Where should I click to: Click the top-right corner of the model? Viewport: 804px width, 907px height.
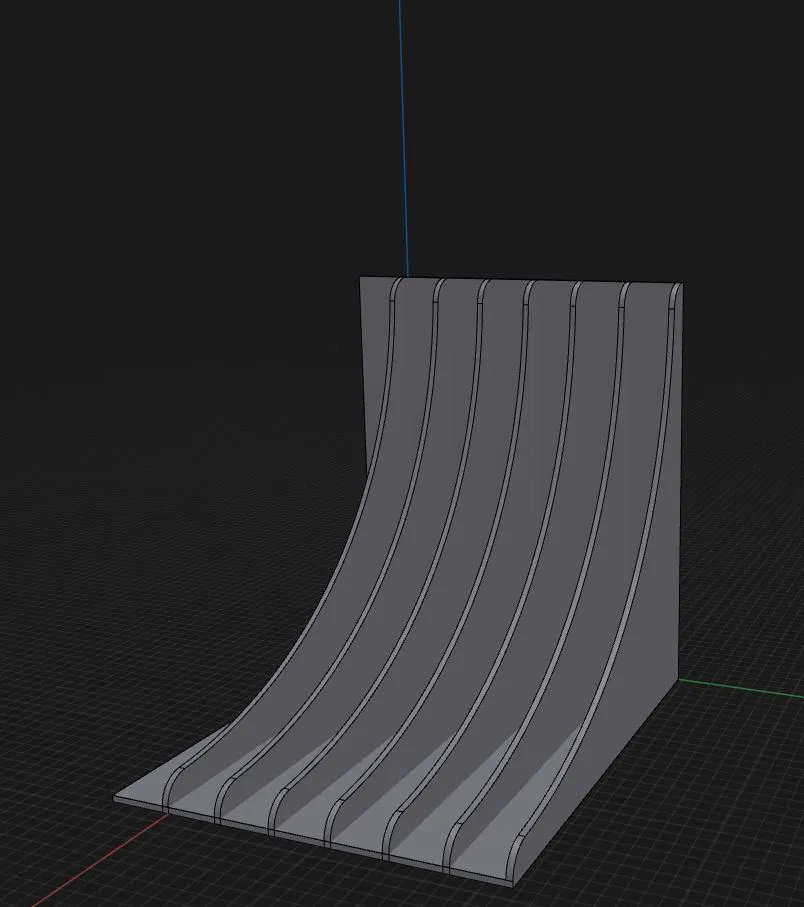tap(680, 284)
